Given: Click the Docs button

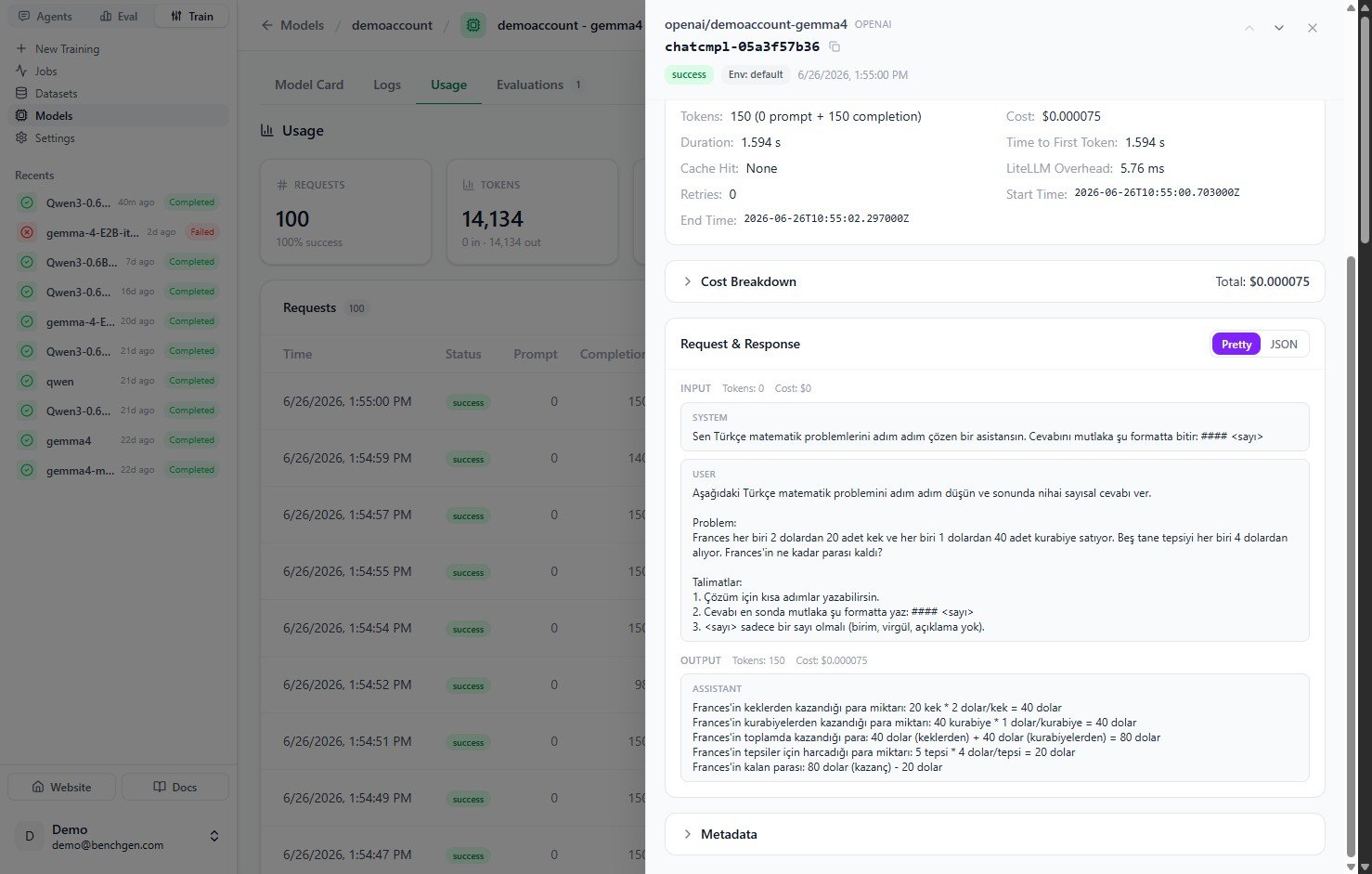Looking at the screenshot, I should click(x=175, y=787).
